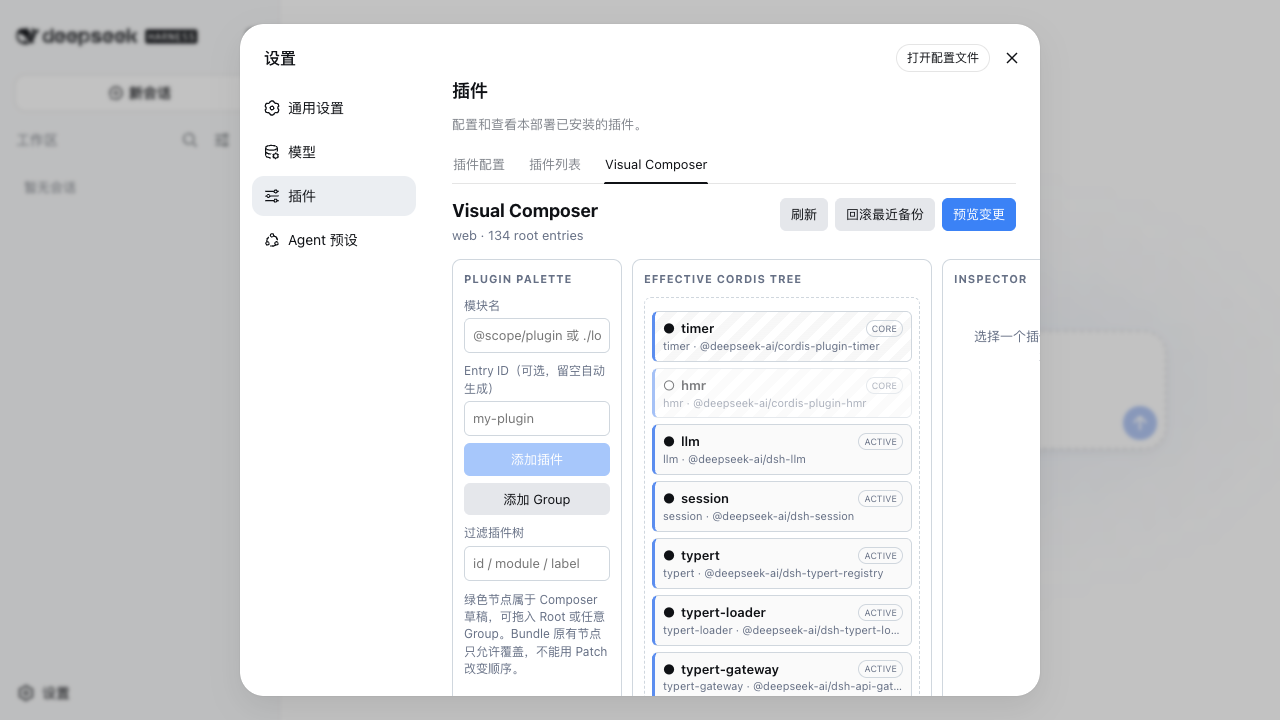
Task: Click the Agent 预设 puzzle icon
Action: [x=272, y=240]
